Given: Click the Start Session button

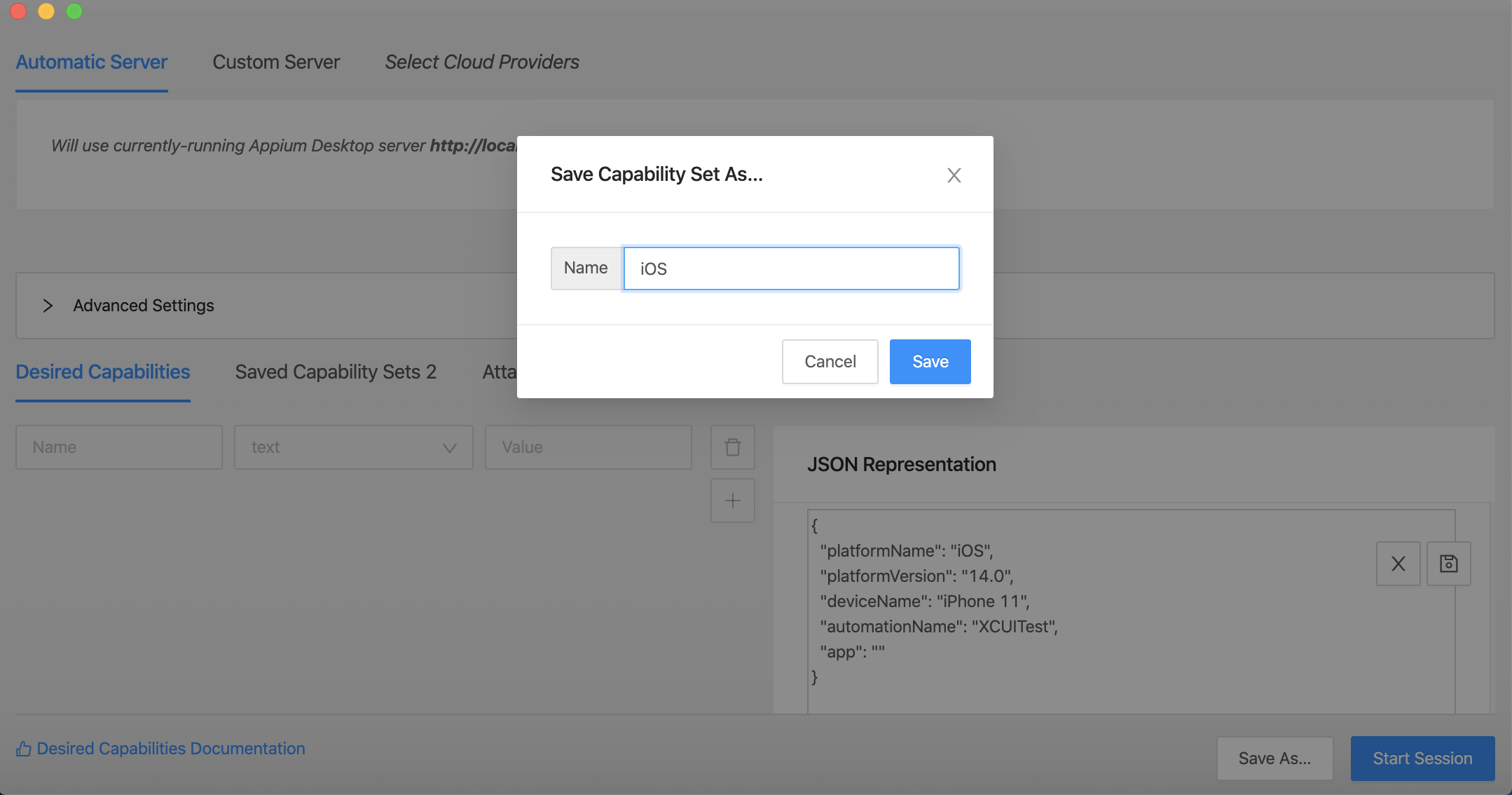Looking at the screenshot, I should (1422, 759).
